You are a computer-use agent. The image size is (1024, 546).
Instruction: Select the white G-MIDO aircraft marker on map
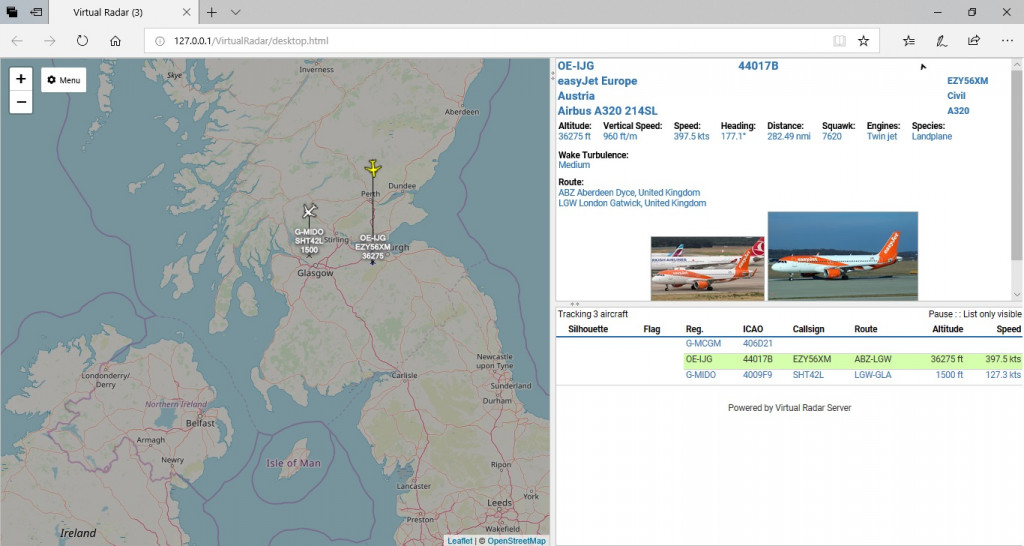pos(310,211)
